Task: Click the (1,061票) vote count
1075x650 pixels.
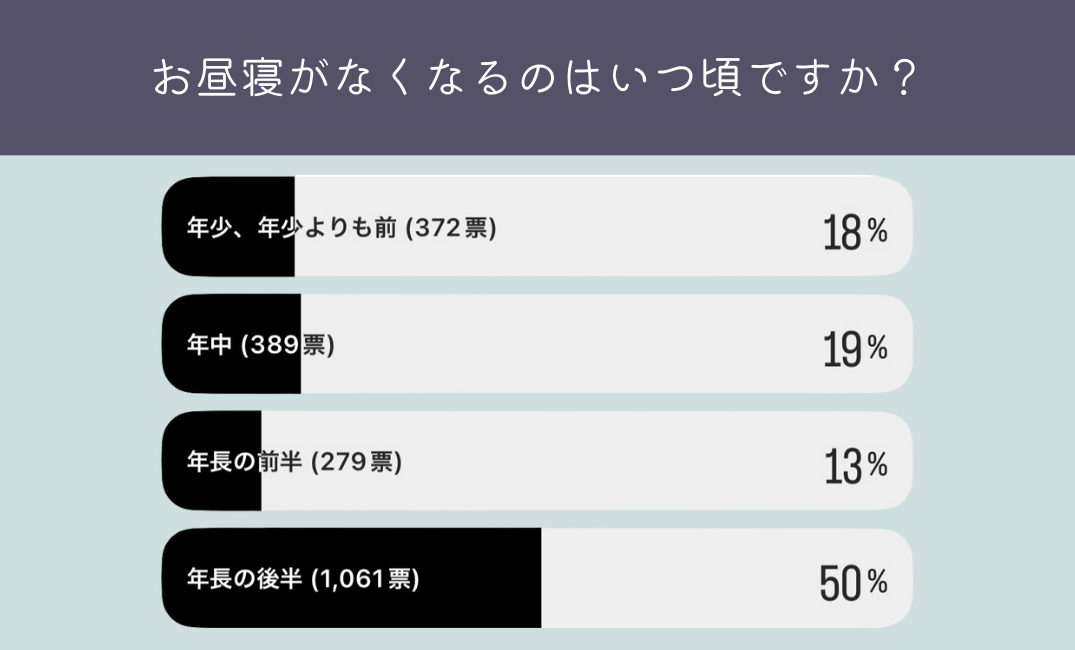Action: (365, 579)
